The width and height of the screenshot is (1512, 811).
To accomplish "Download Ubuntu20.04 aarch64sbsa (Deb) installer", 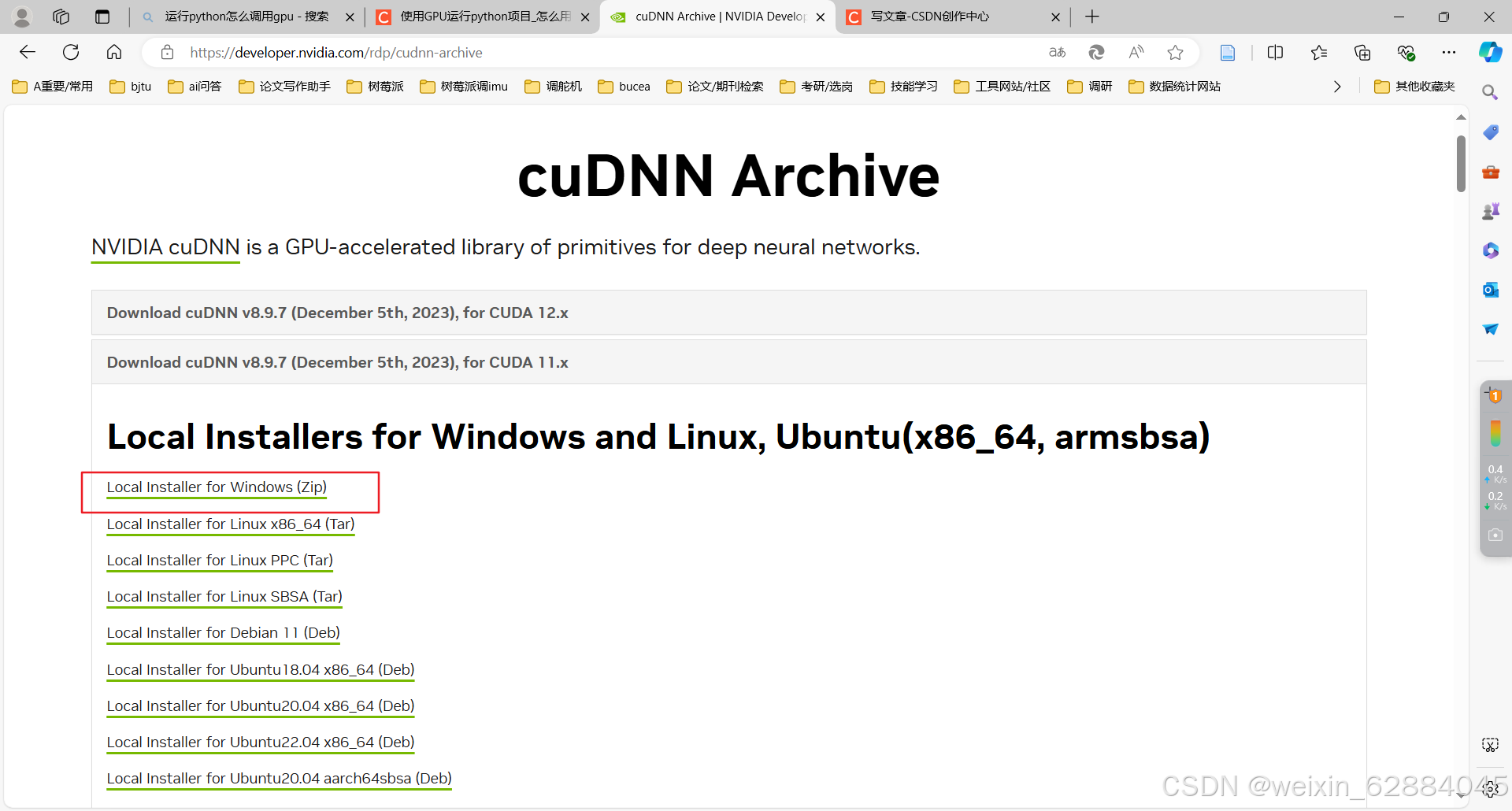I will [x=280, y=779].
